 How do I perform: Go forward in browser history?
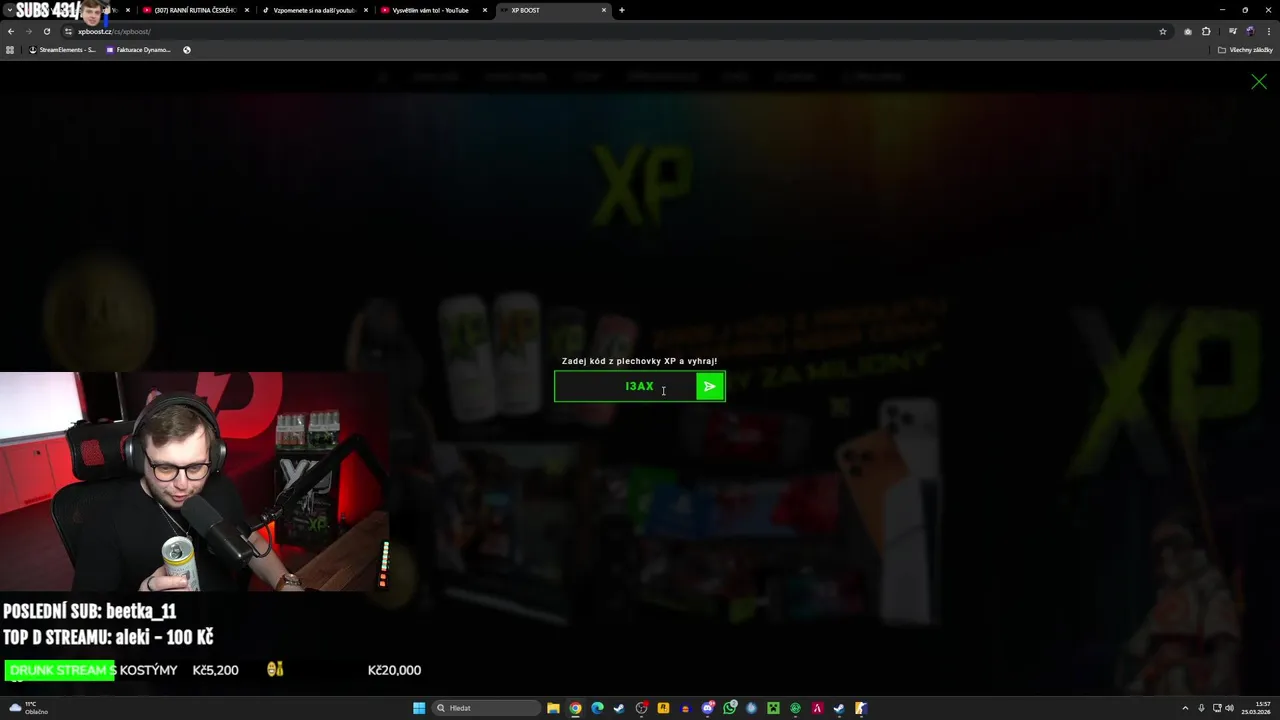point(28,31)
